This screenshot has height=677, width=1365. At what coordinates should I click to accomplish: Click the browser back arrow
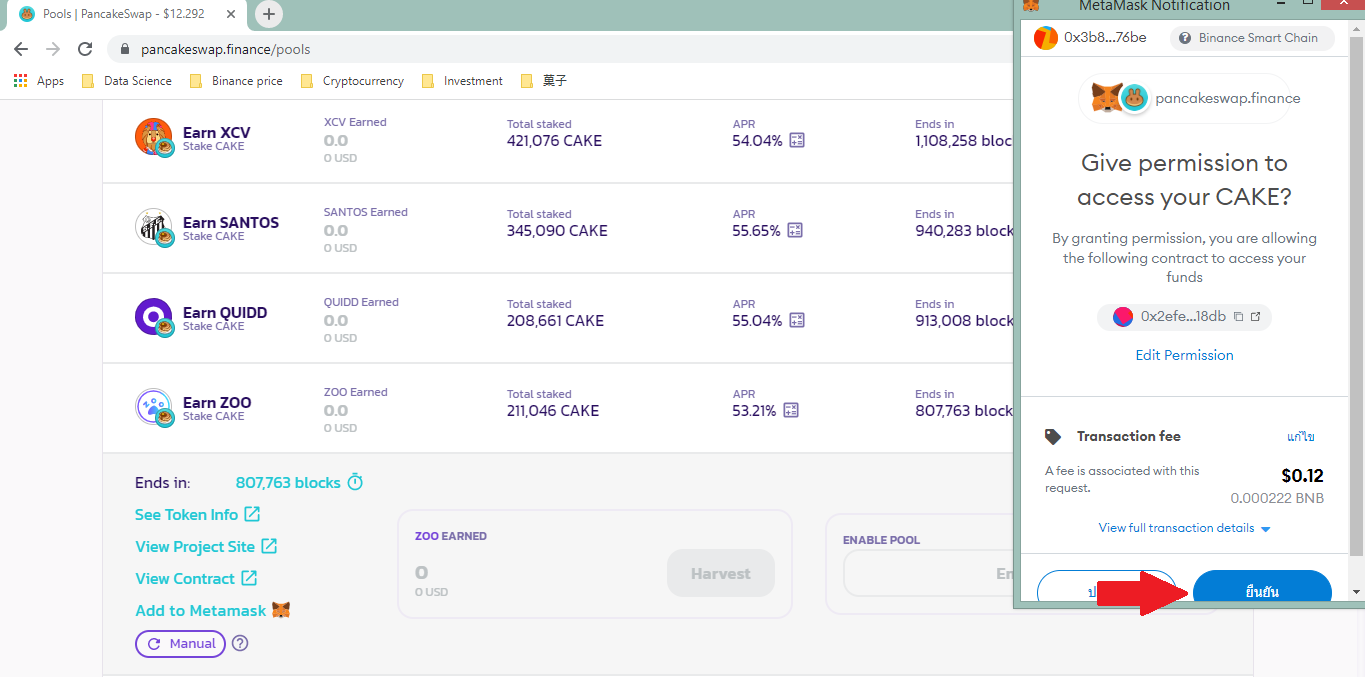(x=21, y=49)
